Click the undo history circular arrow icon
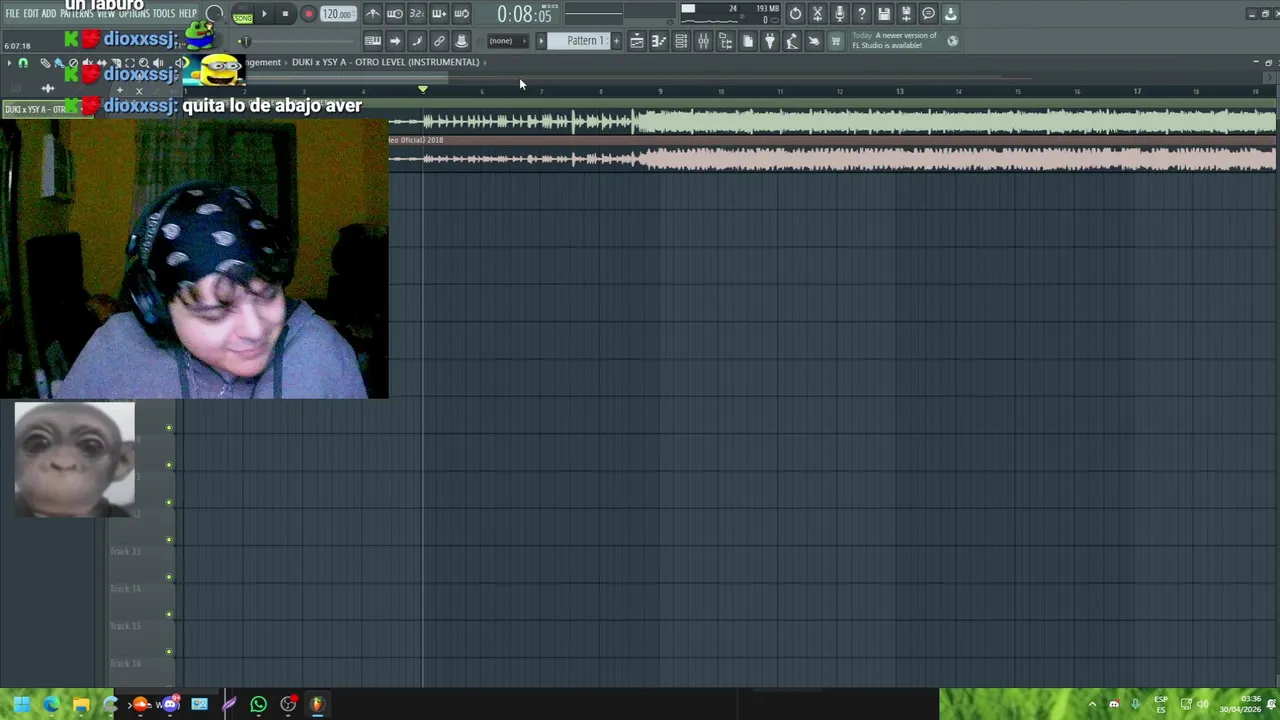 [x=795, y=14]
